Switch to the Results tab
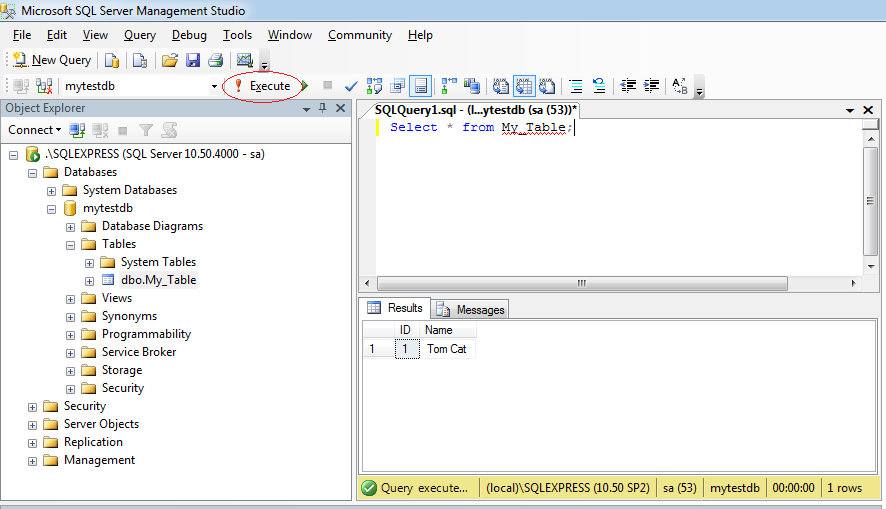 [395, 308]
